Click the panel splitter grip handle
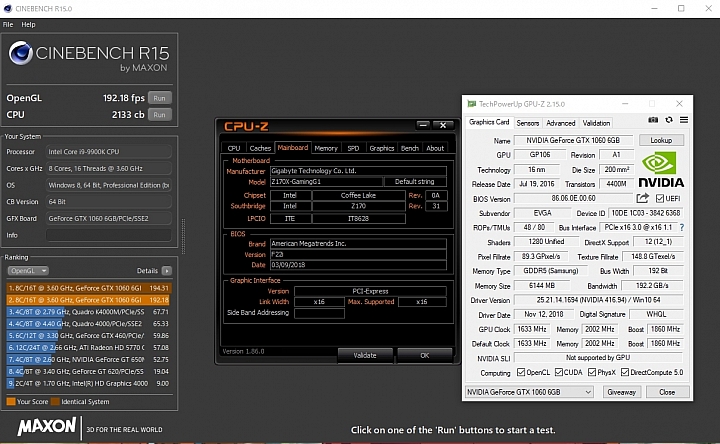 [184, 236]
